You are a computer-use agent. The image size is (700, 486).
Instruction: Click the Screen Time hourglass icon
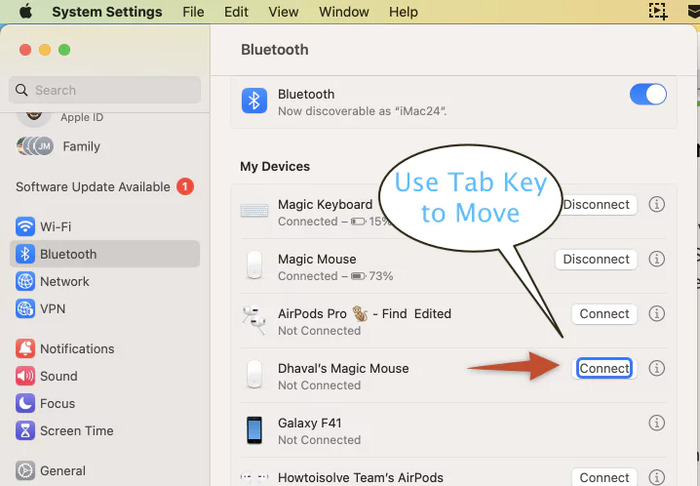coord(25,430)
